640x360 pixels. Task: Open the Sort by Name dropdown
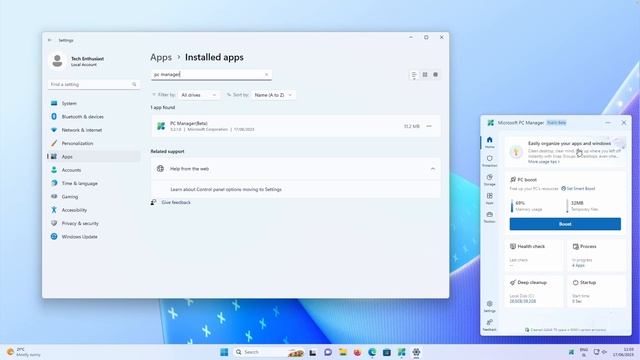pos(273,95)
